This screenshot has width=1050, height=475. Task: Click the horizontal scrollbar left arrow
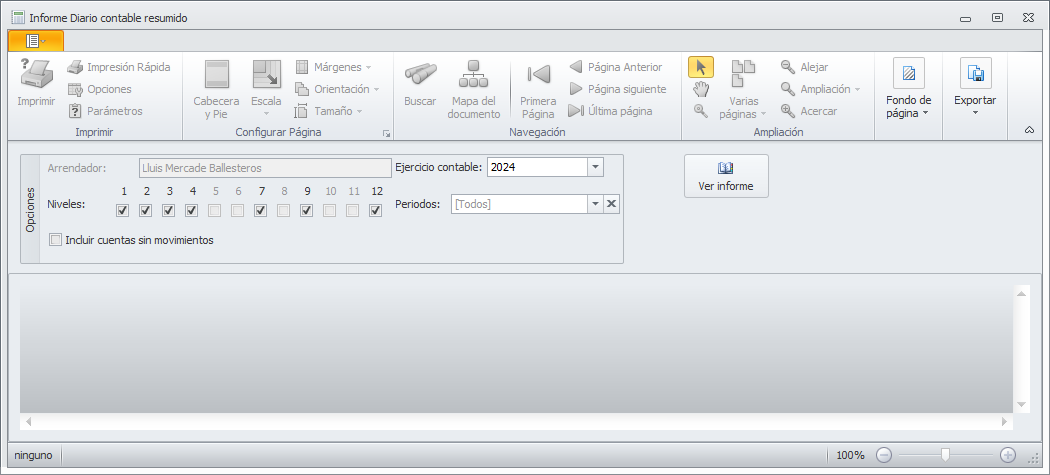28,421
